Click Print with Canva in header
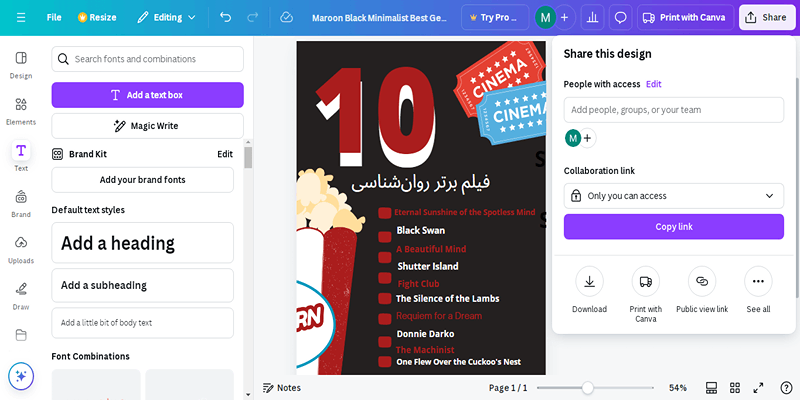 tap(685, 17)
